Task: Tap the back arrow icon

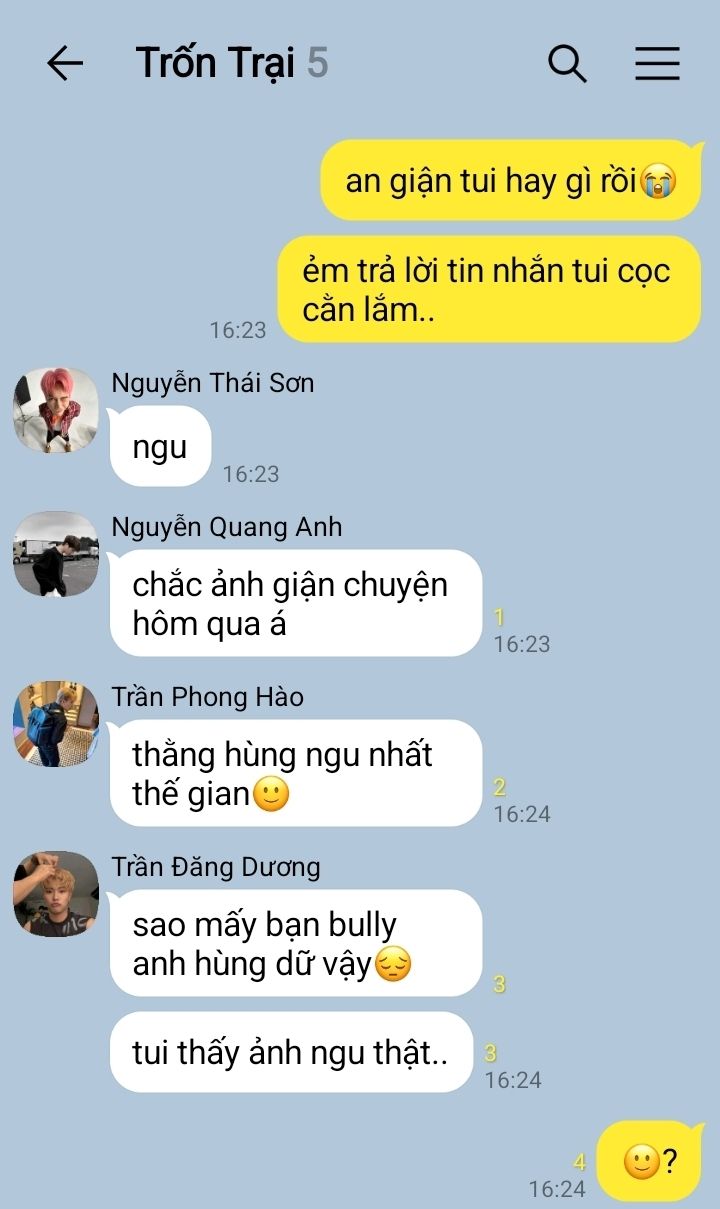Action: [65, 64]
